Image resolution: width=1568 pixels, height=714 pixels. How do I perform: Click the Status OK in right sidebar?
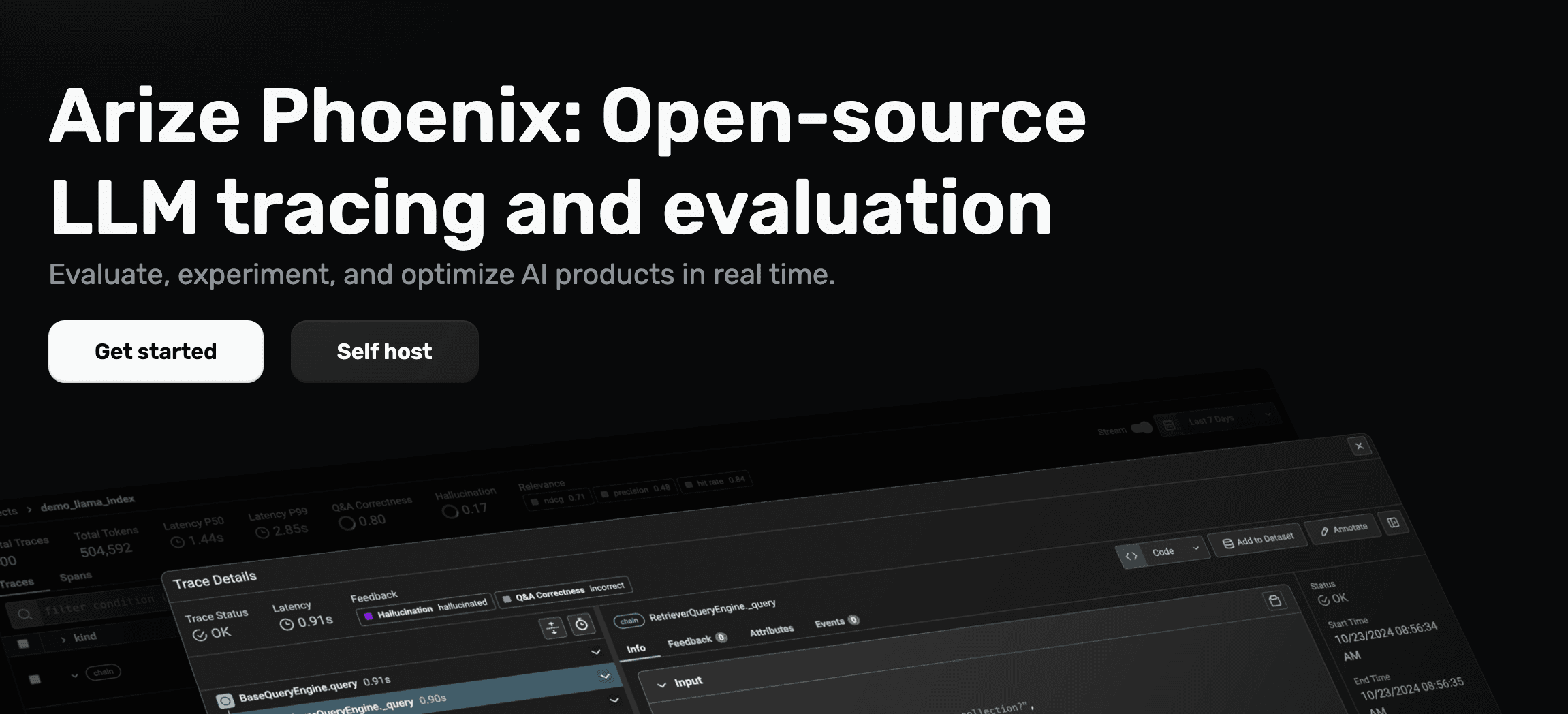click(x=1333, y=600)
